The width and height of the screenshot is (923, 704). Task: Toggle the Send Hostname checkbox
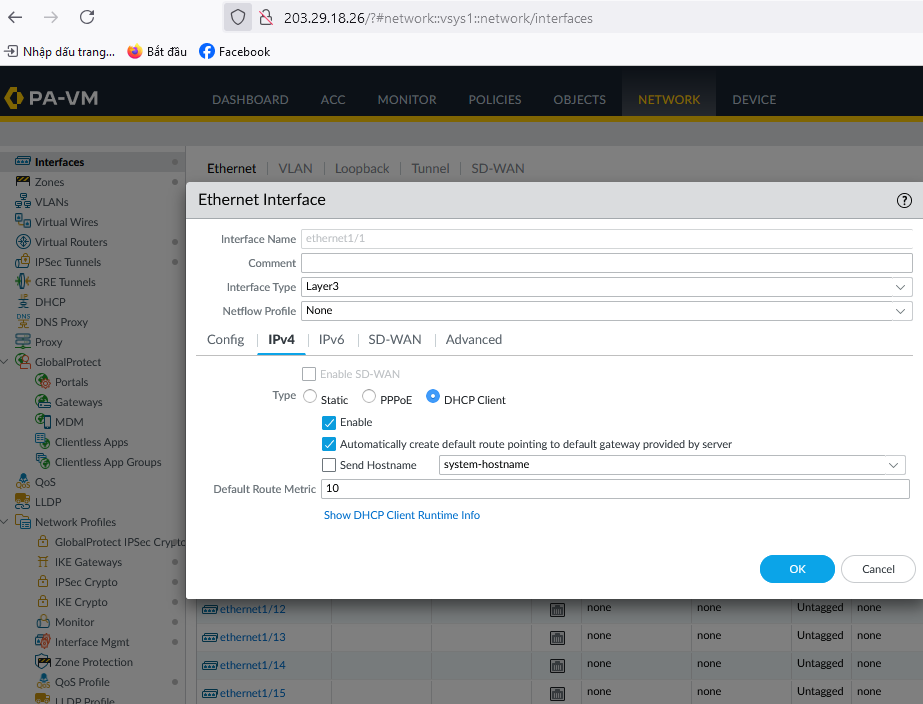329,465
